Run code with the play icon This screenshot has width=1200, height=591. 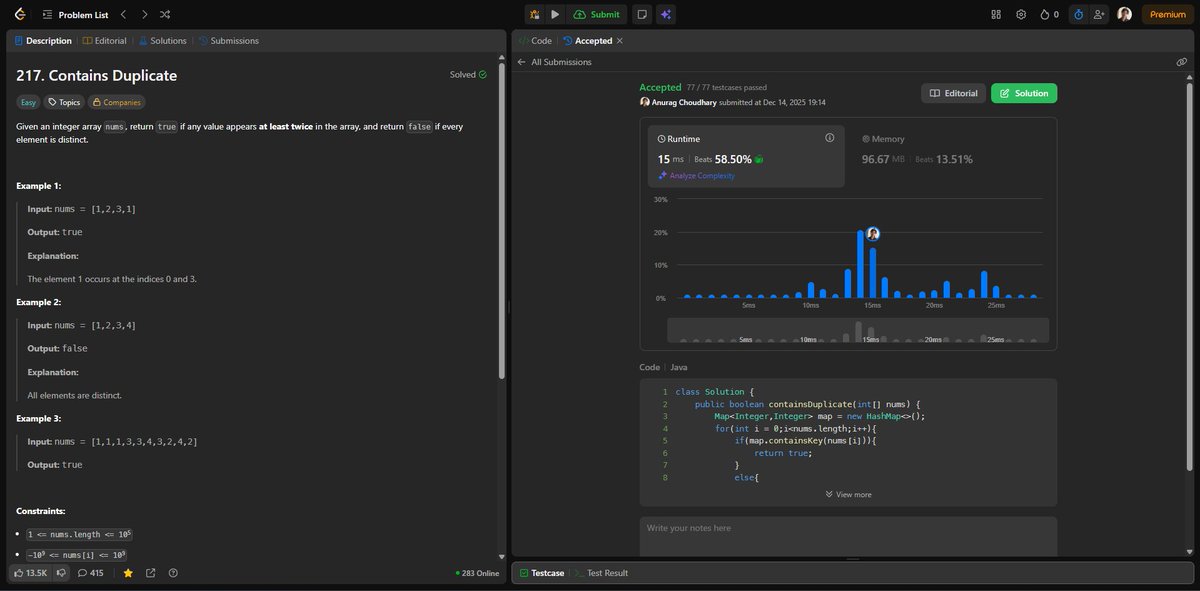coord(555,14)
